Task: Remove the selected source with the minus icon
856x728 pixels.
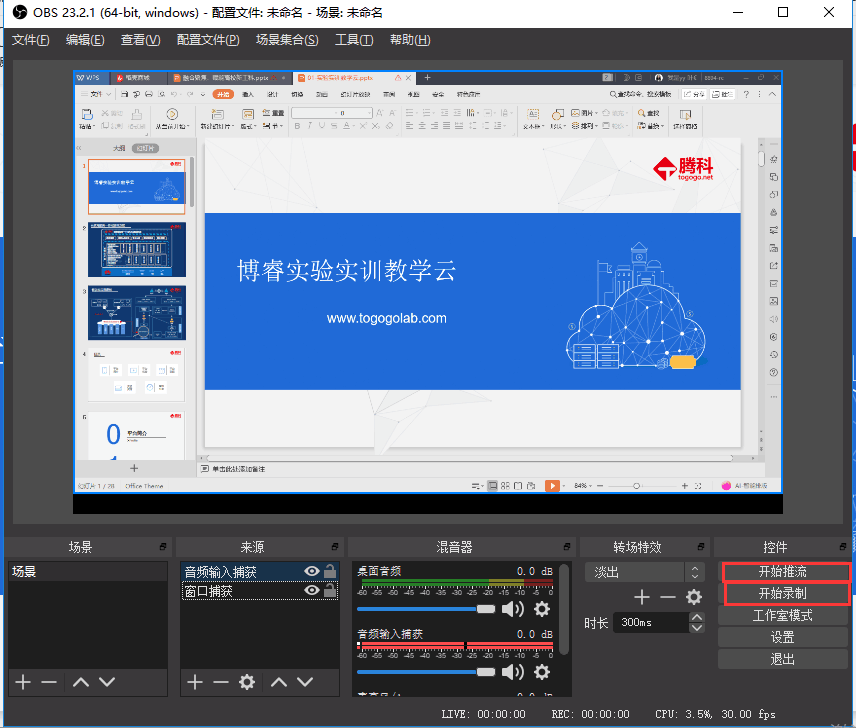Action: [221, 682]
